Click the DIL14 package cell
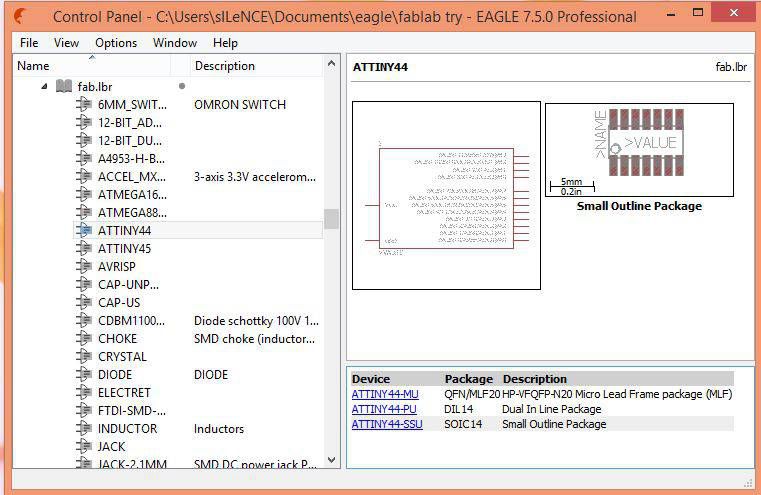Viewport: 761px width, 495px height. coord(459,409)
